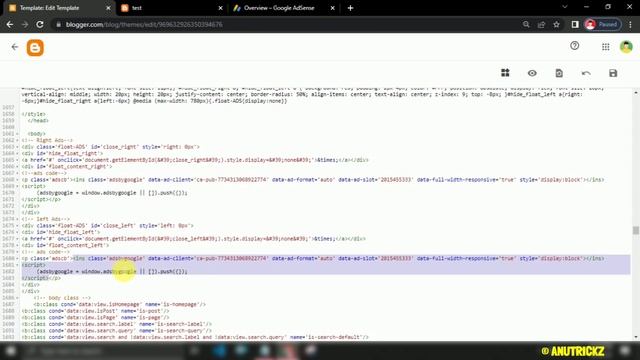
Task: Return via the Blogger back arrow
Action: [x=15, y=47]
